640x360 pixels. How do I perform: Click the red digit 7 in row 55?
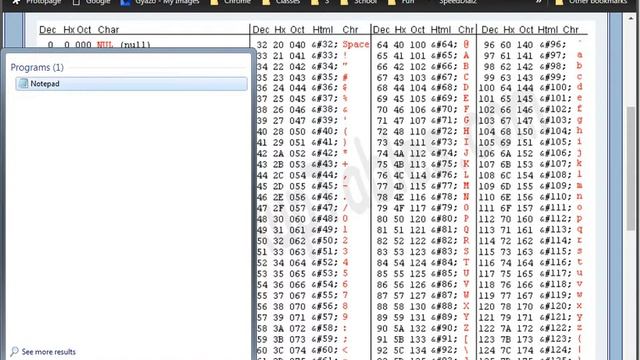pyautogui.click(x=345, y=295)
